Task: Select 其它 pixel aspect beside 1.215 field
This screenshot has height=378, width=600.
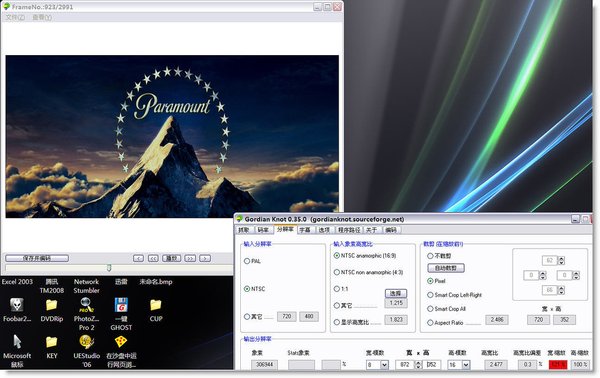Action: [x=337, y=305]
